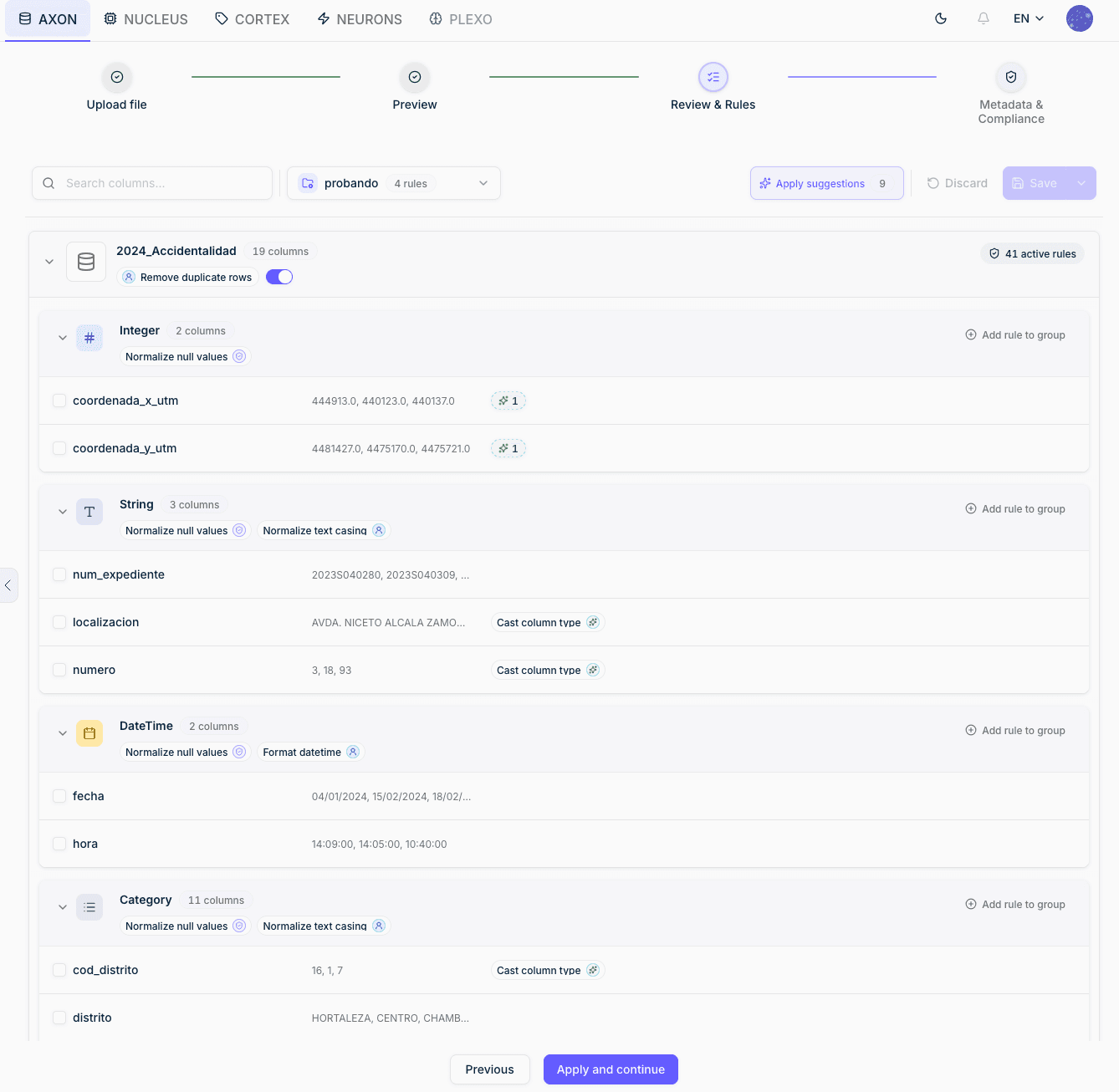Screen dimensions: 1119x1092
Task: Click the Upload file step icon
Action: (117, 77)
